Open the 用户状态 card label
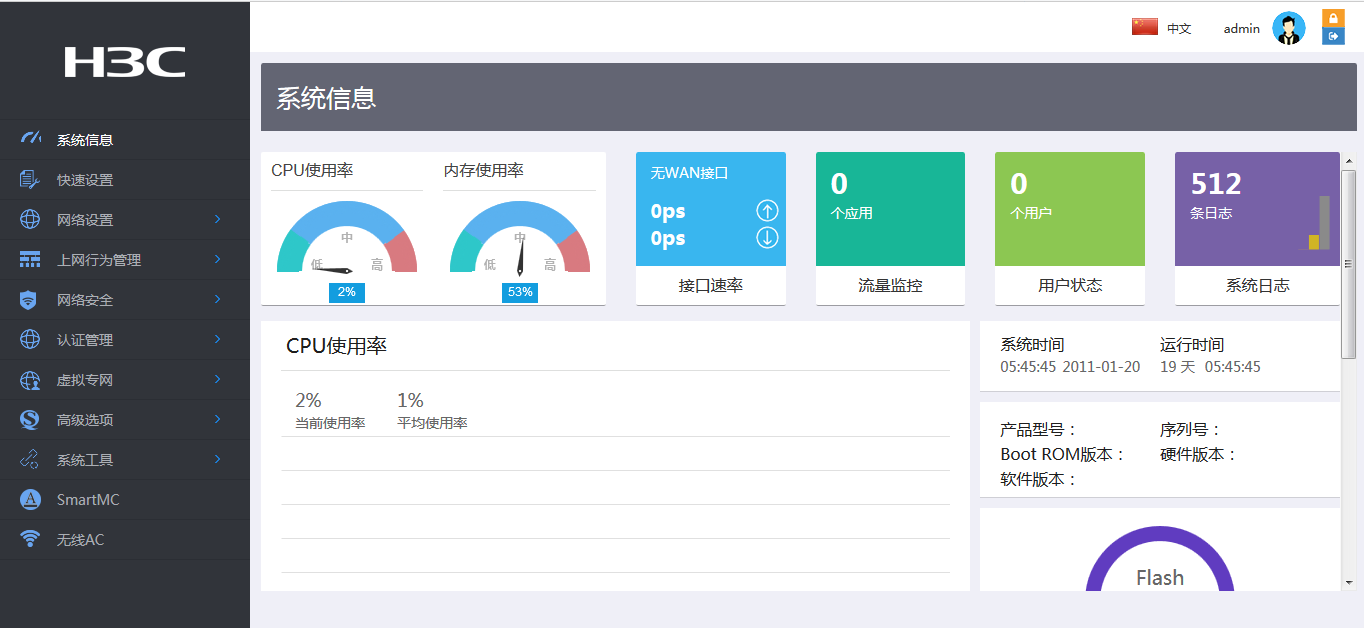Image resolution: width=1364 pixels, height=628 pixels. pos(1070,285)
